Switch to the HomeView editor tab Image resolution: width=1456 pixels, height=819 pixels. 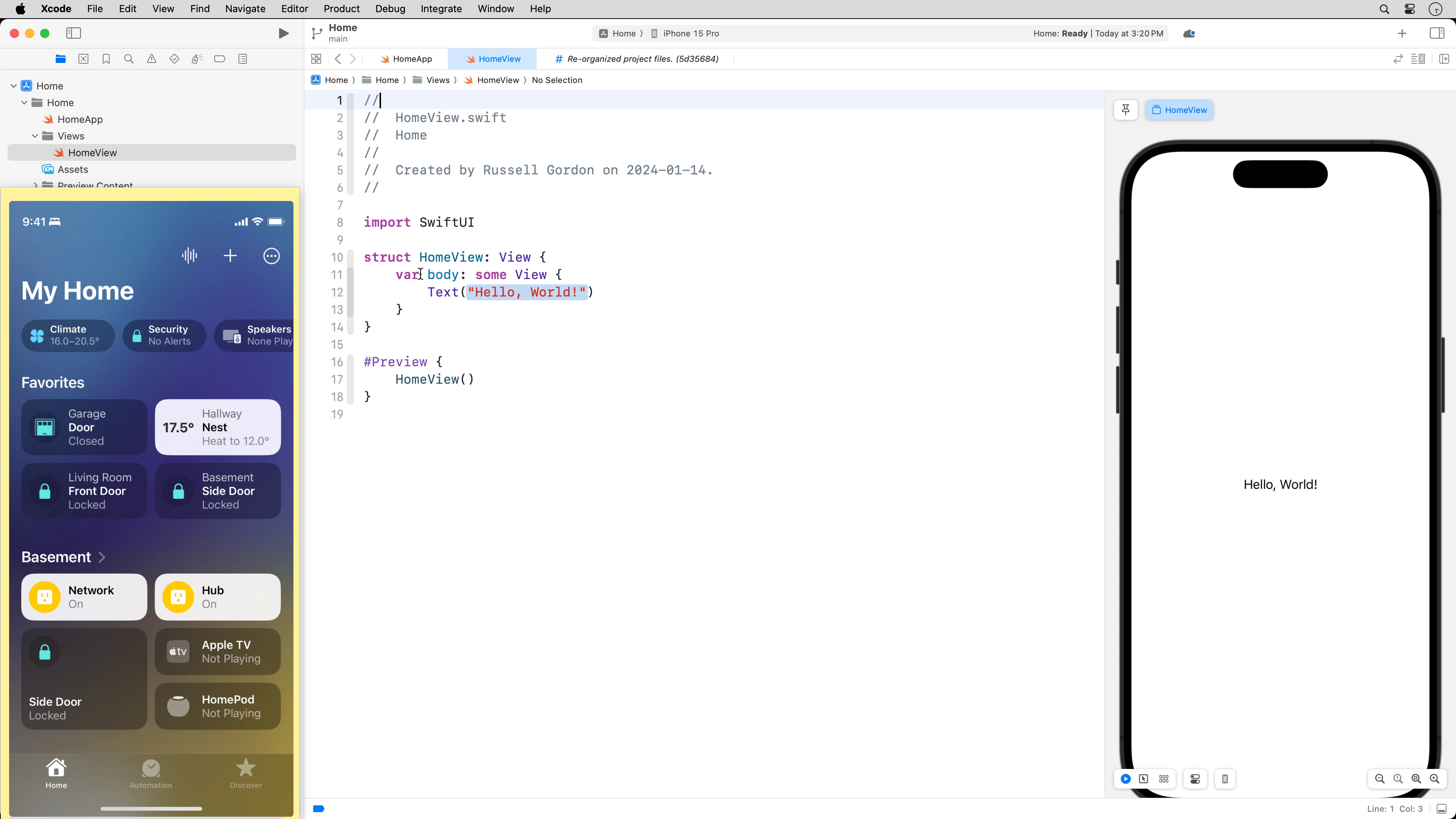pos(493,59)
